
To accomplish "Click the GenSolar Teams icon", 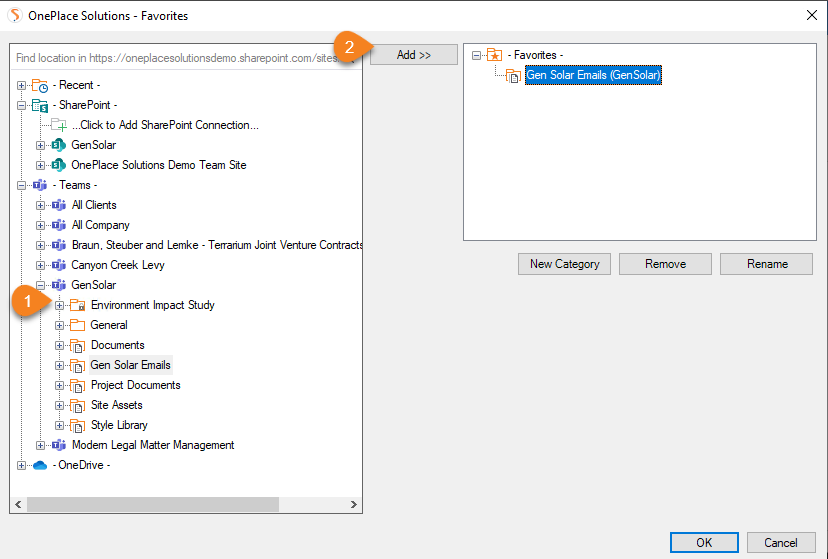I will [x=59, y=285].
